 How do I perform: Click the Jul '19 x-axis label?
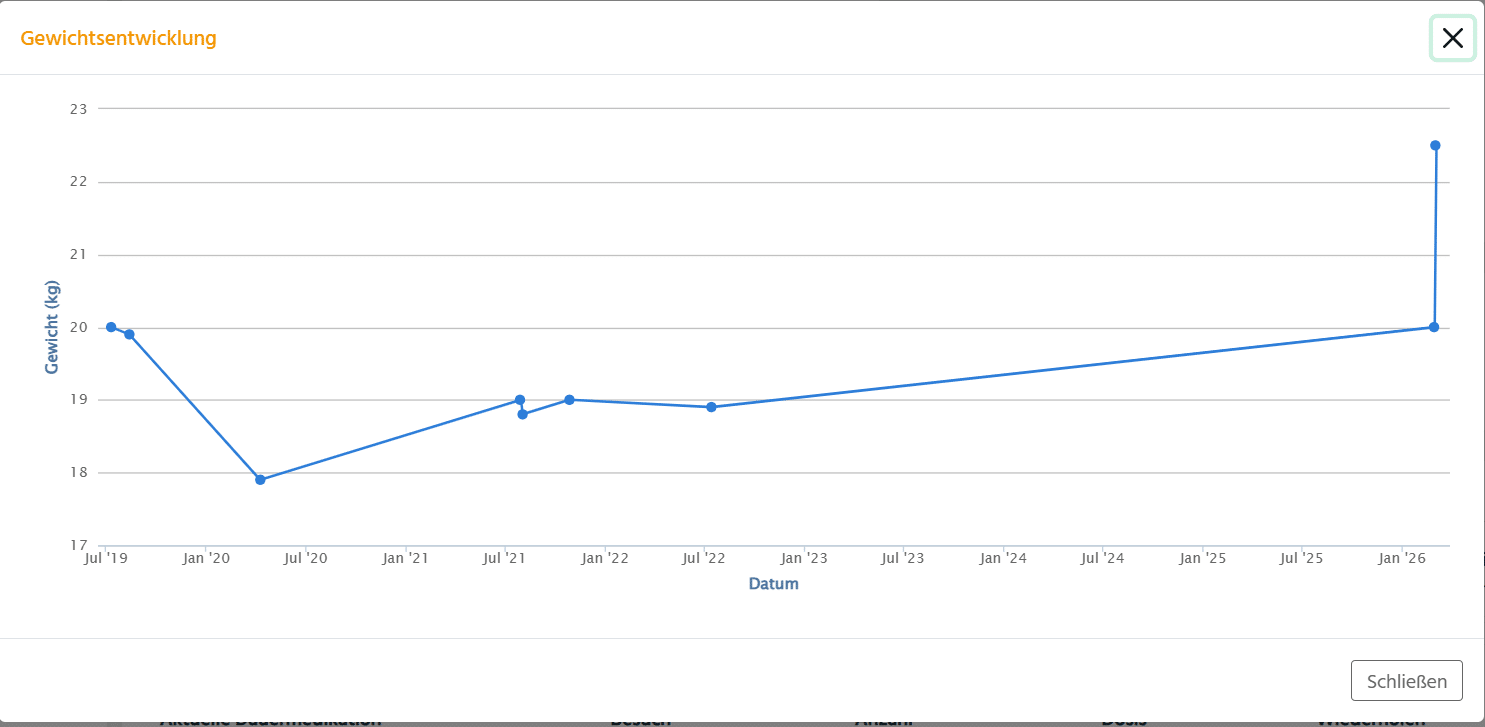105,559
